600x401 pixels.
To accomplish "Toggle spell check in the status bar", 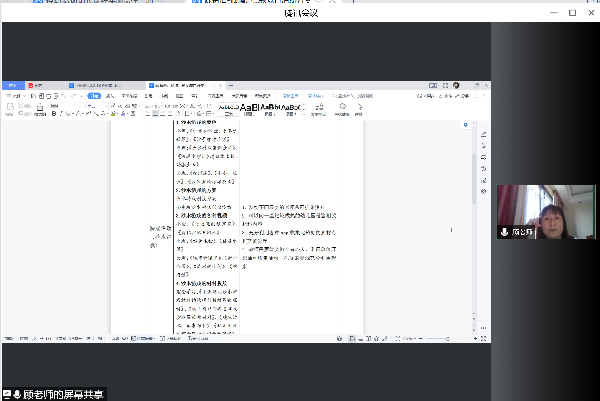I will [142, 339].
